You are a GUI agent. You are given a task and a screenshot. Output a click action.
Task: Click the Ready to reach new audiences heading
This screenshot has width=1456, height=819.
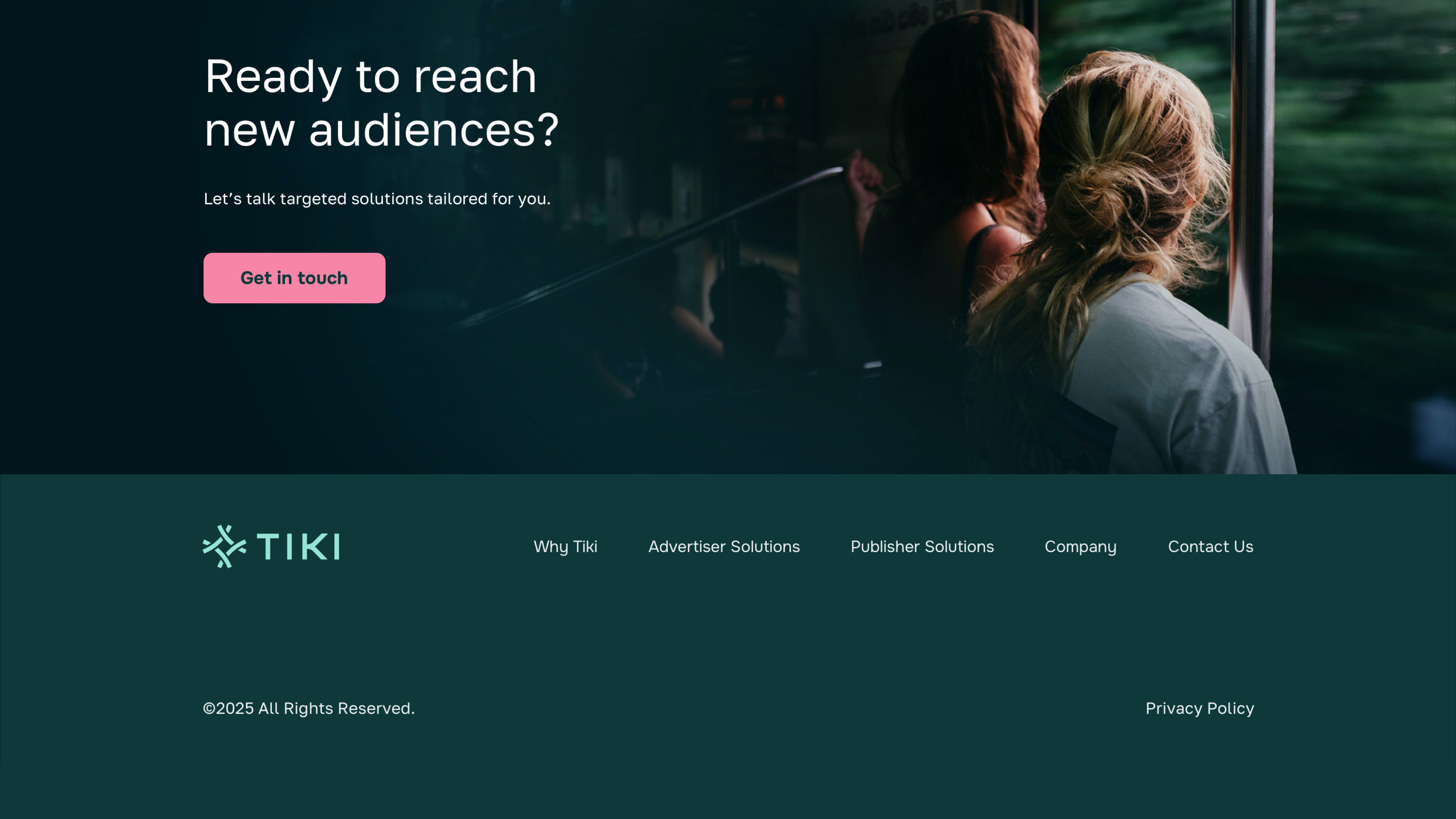tap(381, 103)
